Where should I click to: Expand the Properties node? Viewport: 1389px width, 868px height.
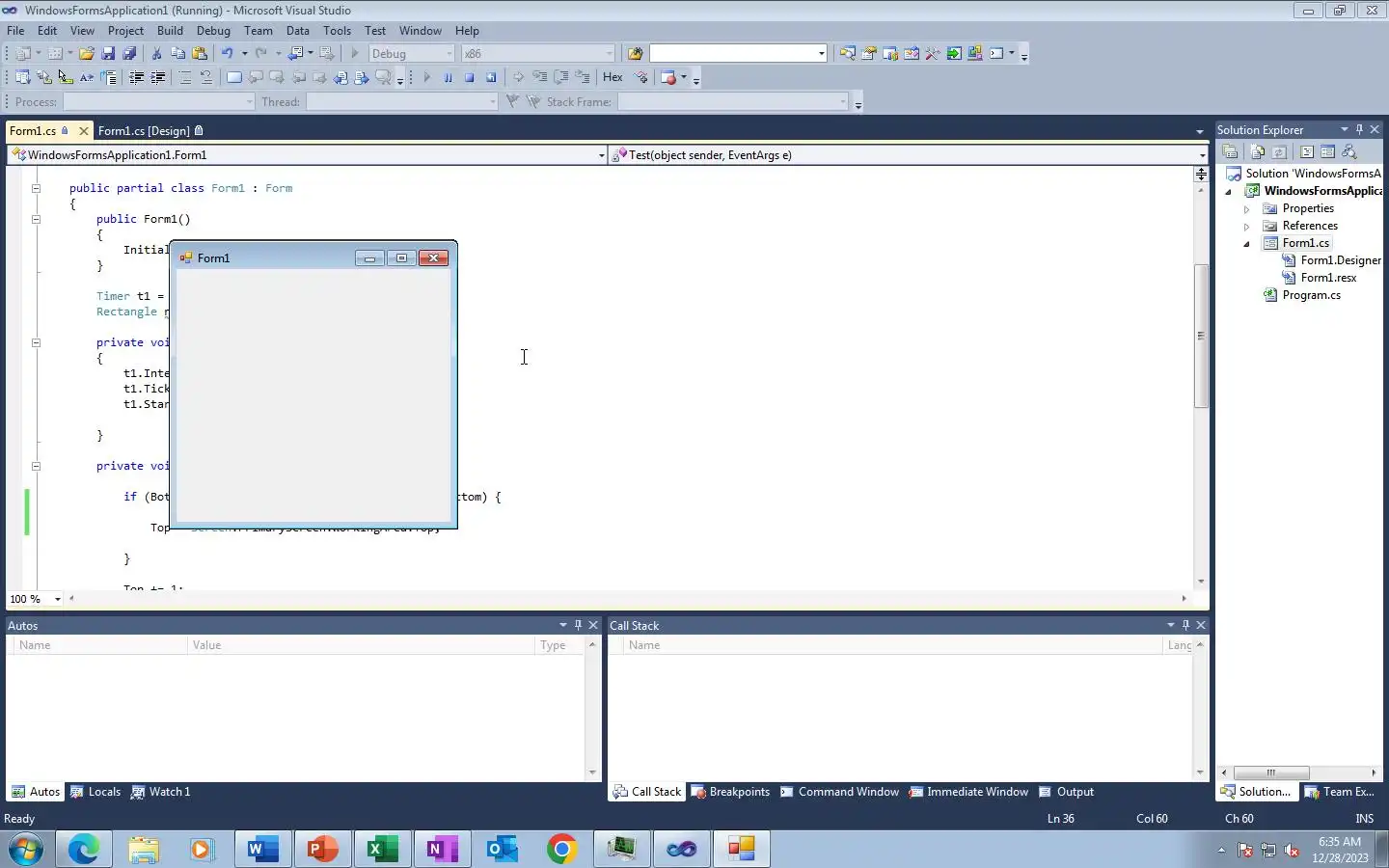coord(1246,209)
